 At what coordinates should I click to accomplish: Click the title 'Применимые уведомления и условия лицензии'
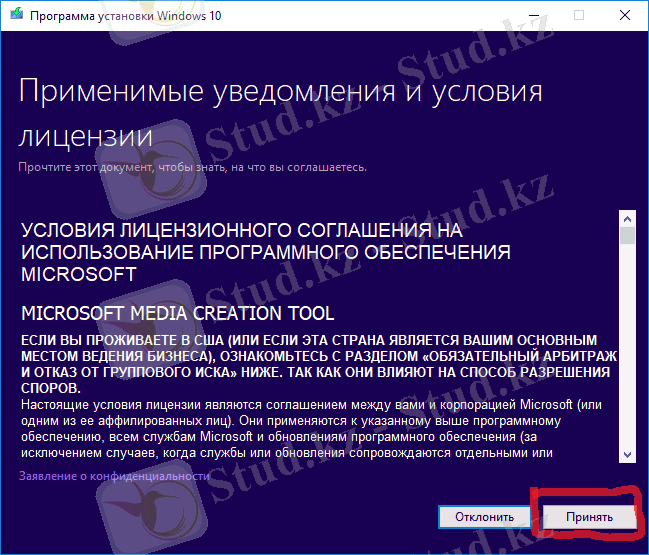[280, 113]
